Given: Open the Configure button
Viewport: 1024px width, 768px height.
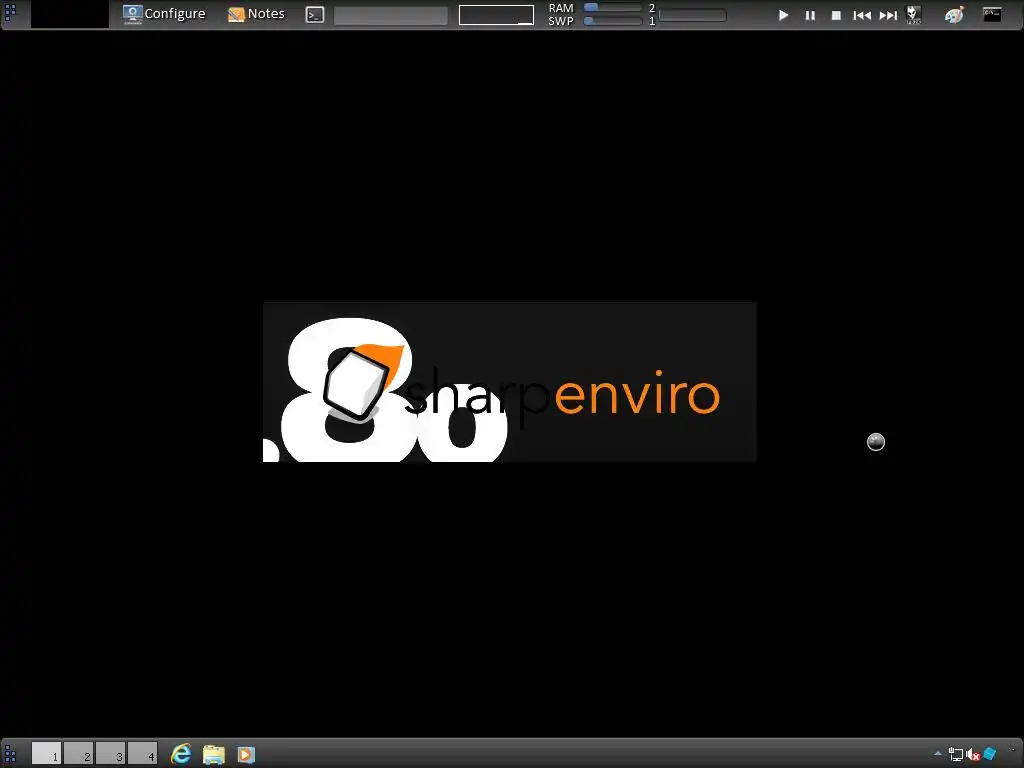Looking at the screenshot, I should coord(164,14).
